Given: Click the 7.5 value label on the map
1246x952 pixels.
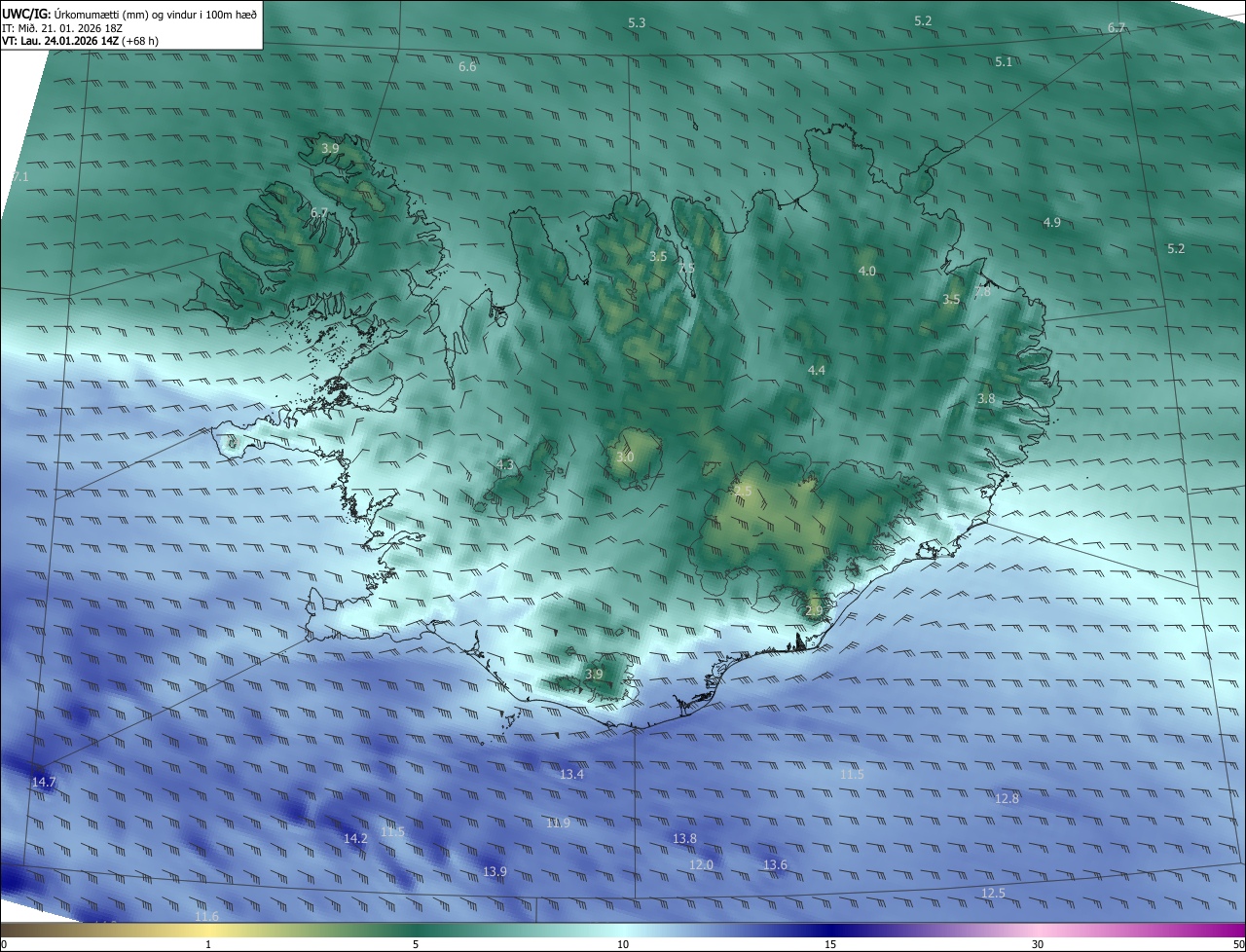Looking at the screenshot, I should (x=686, y=269).
